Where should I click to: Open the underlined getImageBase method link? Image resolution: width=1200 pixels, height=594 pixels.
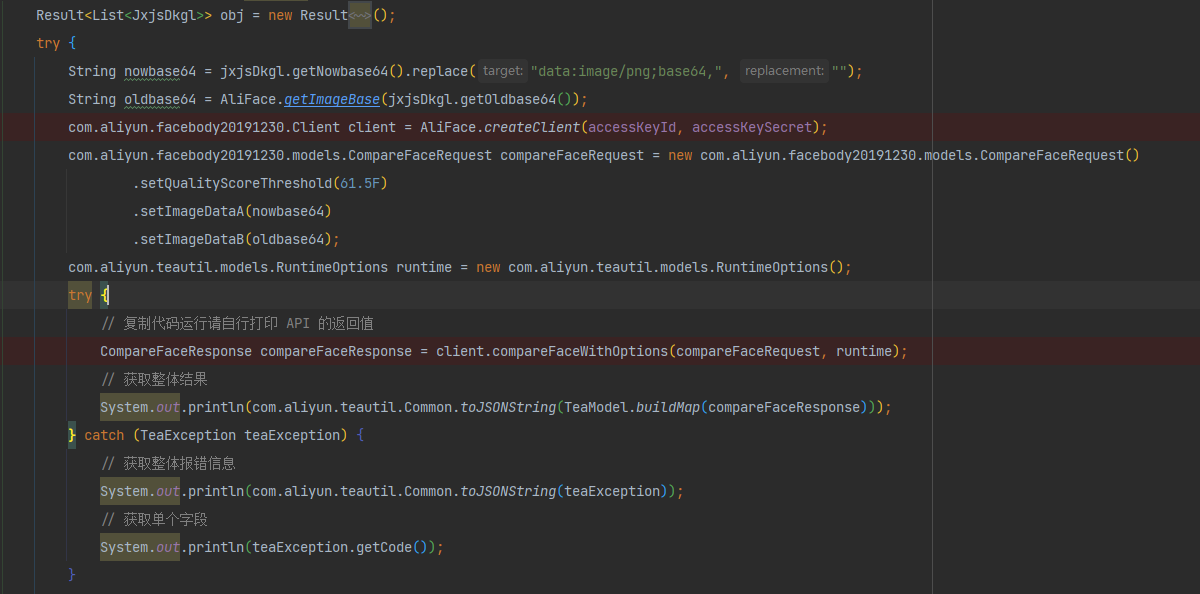click(332, 99)
